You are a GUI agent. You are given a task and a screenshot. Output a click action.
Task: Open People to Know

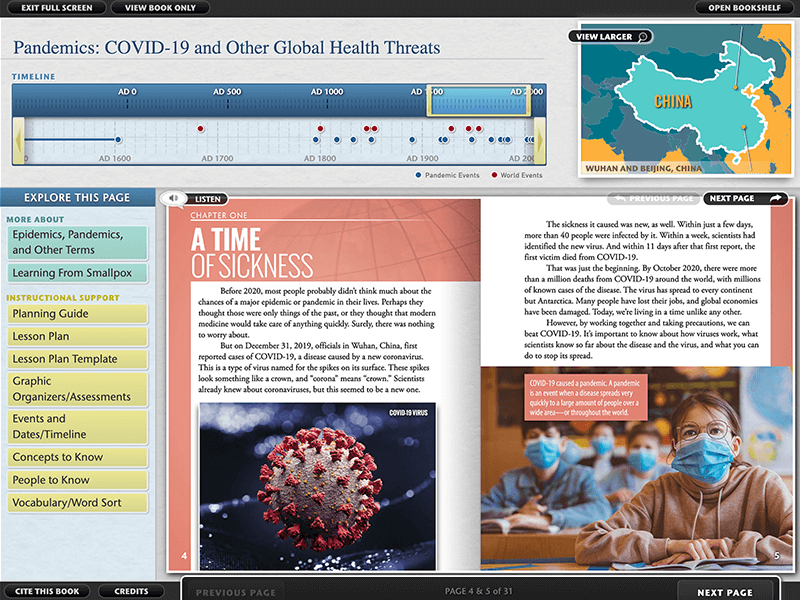(78, 480)
